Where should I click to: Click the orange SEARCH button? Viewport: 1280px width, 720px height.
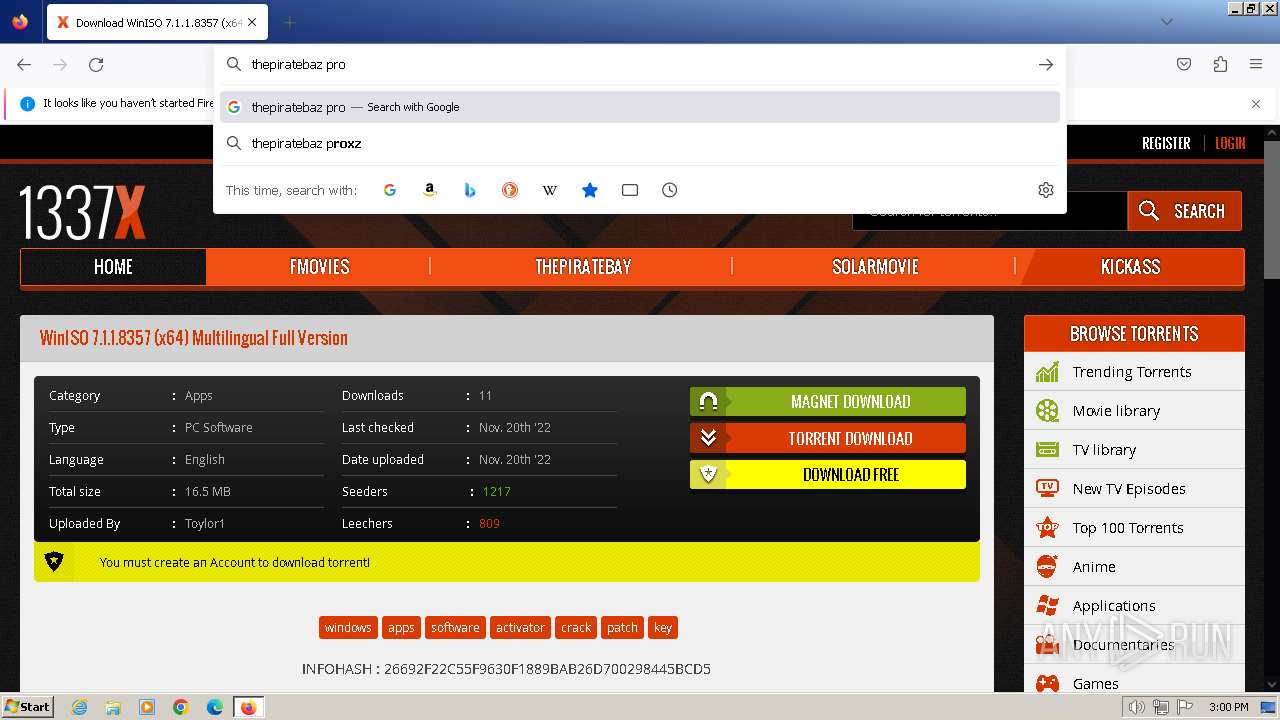pos(1184,211)
